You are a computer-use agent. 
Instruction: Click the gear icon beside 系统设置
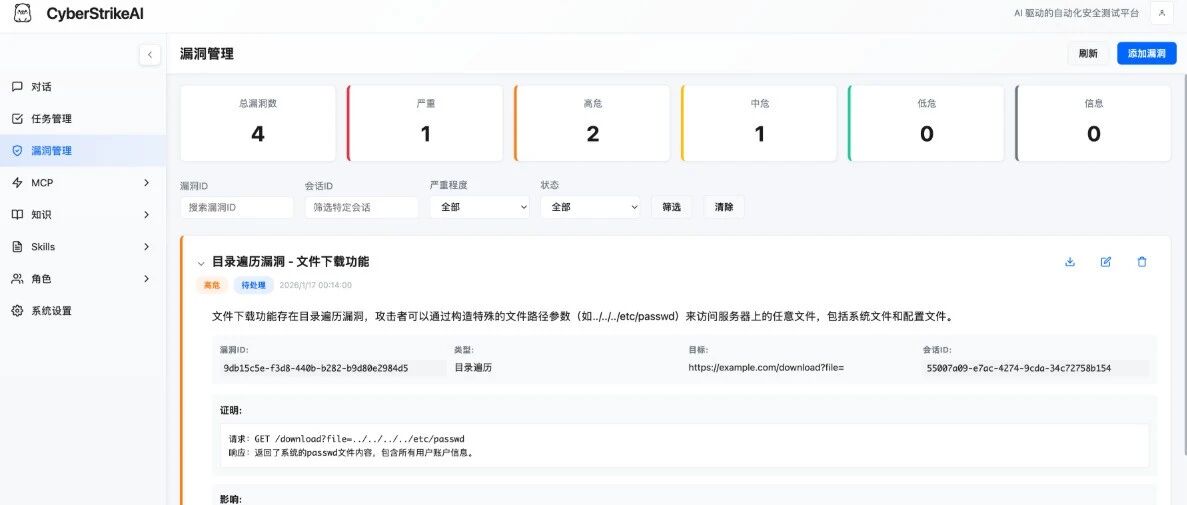click(17, 310)
